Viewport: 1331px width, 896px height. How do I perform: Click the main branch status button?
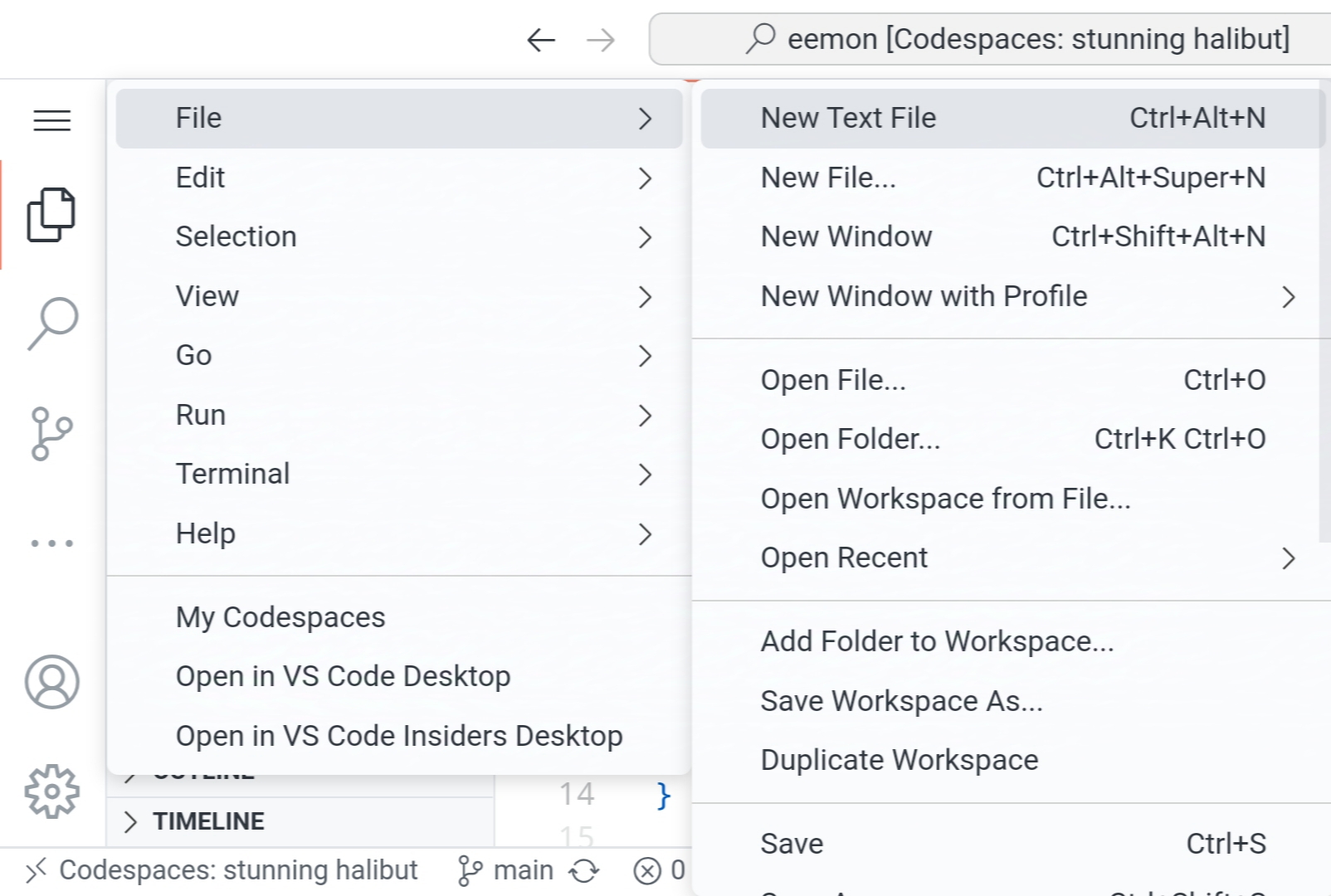click(x=506, y=870)
